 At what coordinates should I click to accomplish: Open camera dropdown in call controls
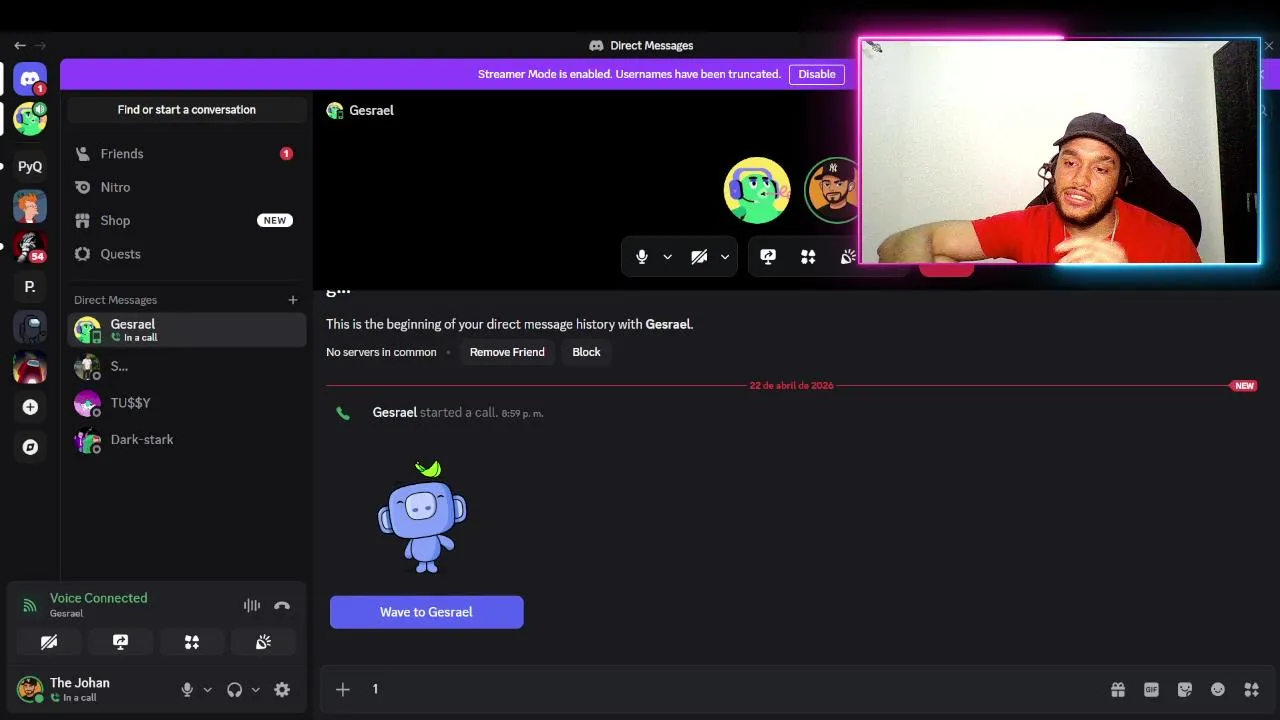[725, 257]
